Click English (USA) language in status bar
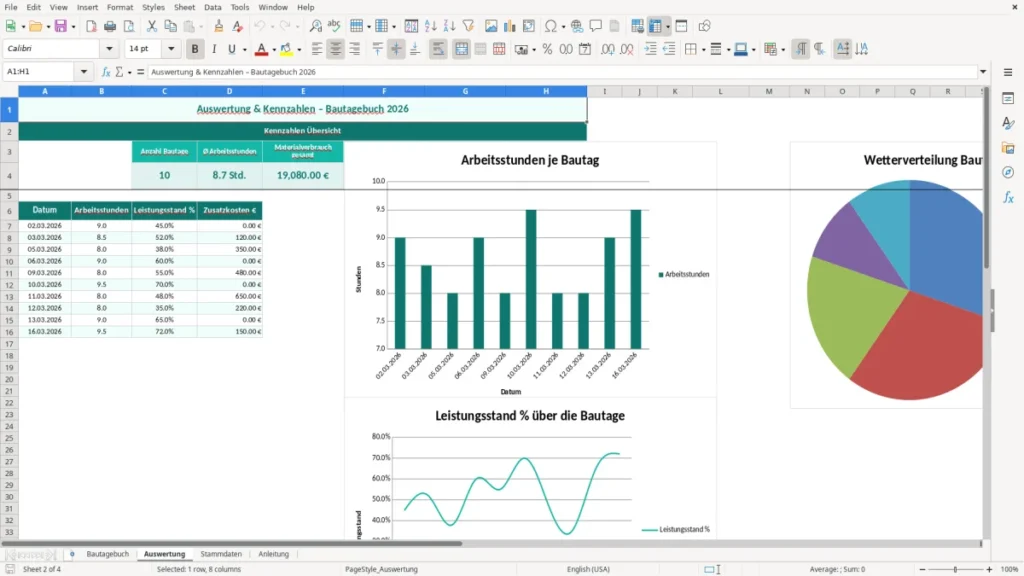Screen dimensions: 1024x576 [588, 569]
